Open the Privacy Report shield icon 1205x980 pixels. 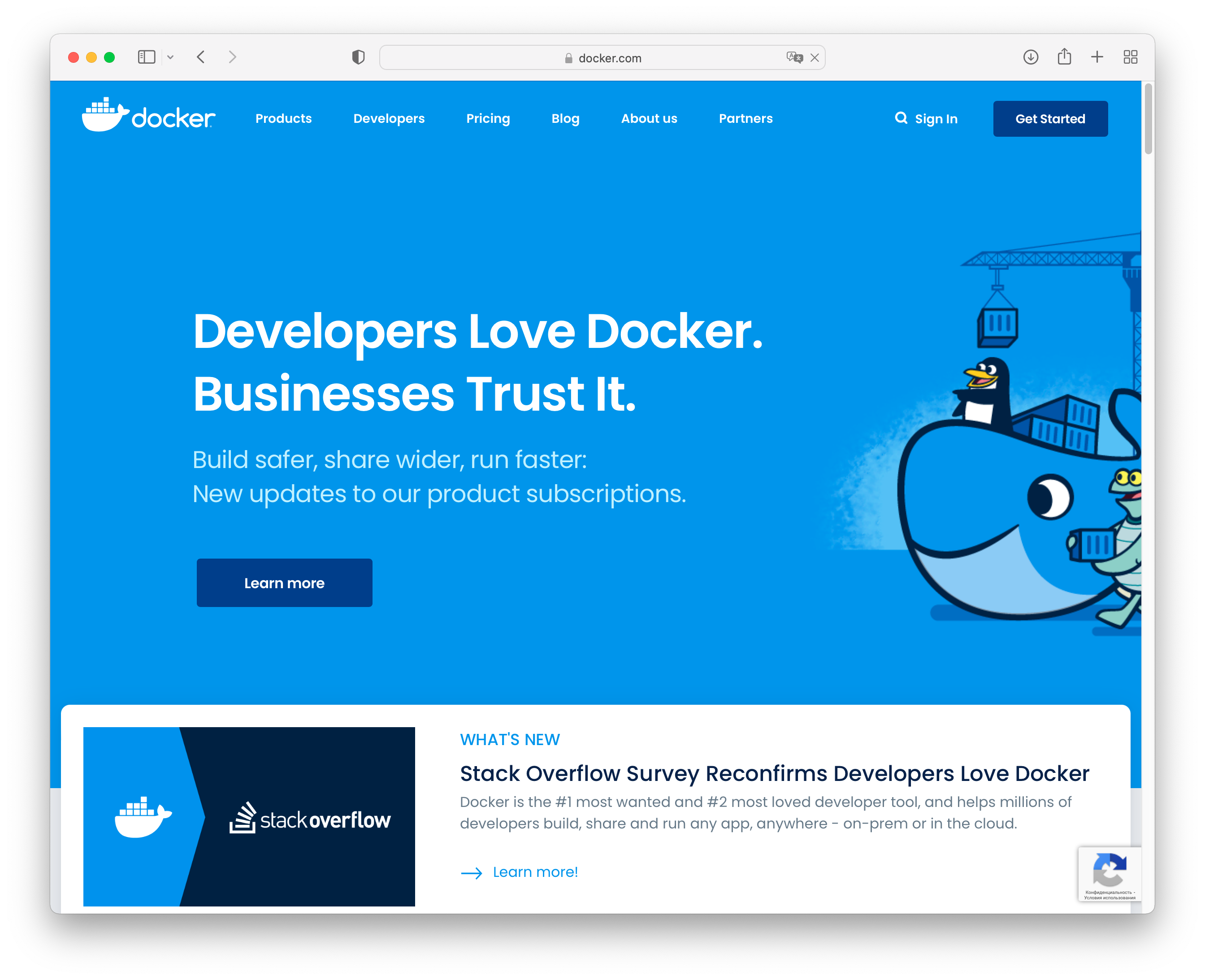(x=358, y=57)
